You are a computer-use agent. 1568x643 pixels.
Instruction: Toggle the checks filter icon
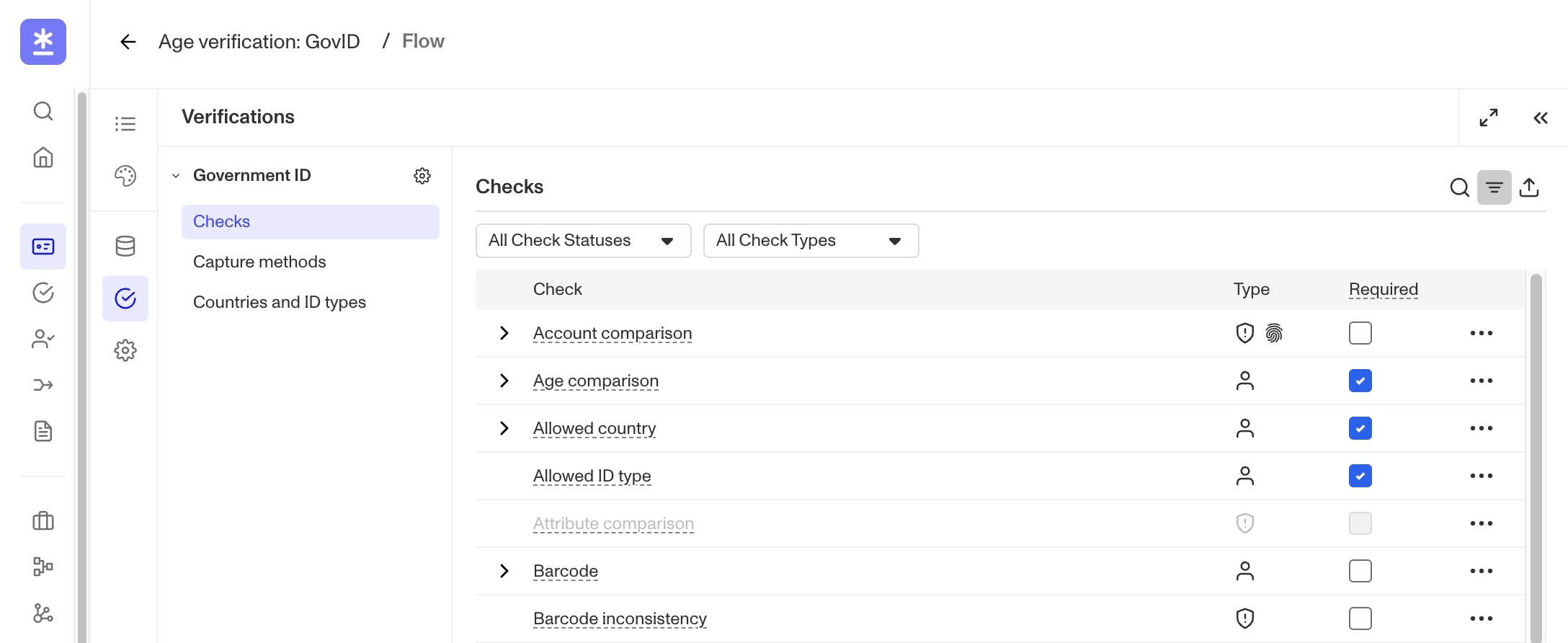(x=1494, y=187)
